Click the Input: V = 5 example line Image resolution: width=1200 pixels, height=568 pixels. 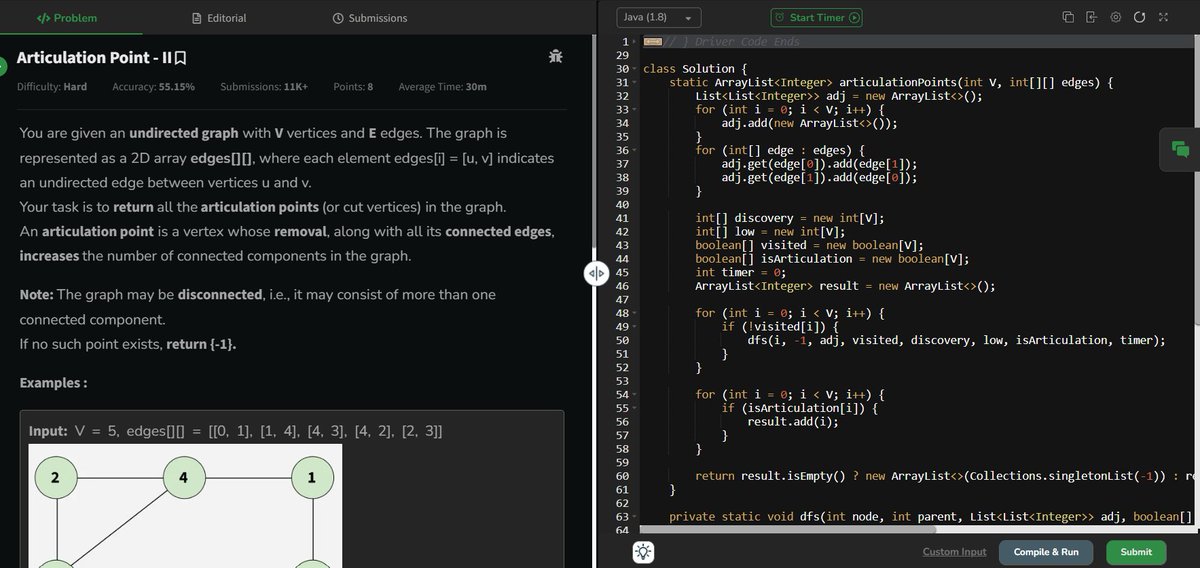[236, 431]
